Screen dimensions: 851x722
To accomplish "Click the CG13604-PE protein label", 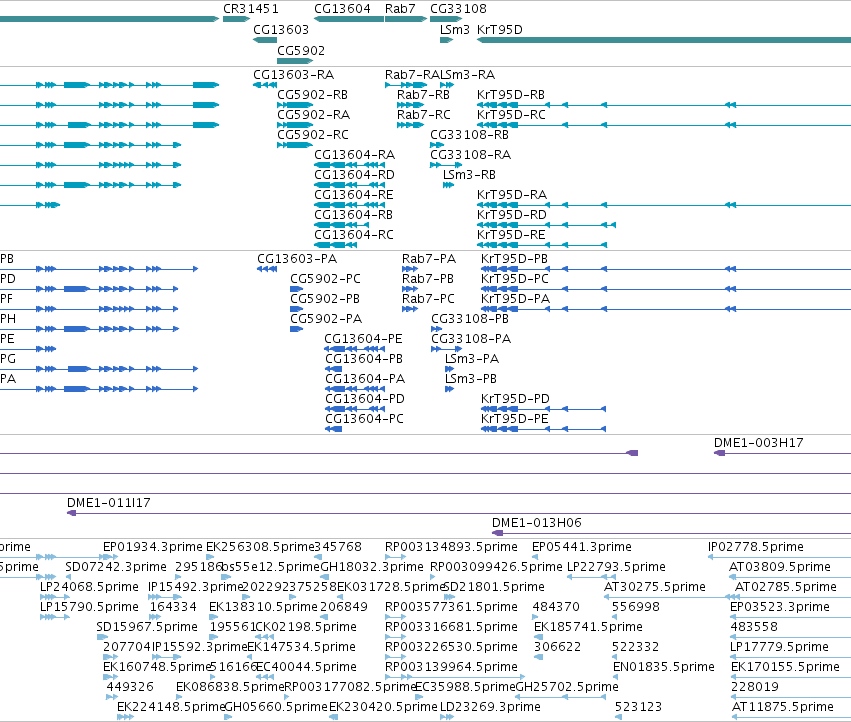I will tap(363, 338).
